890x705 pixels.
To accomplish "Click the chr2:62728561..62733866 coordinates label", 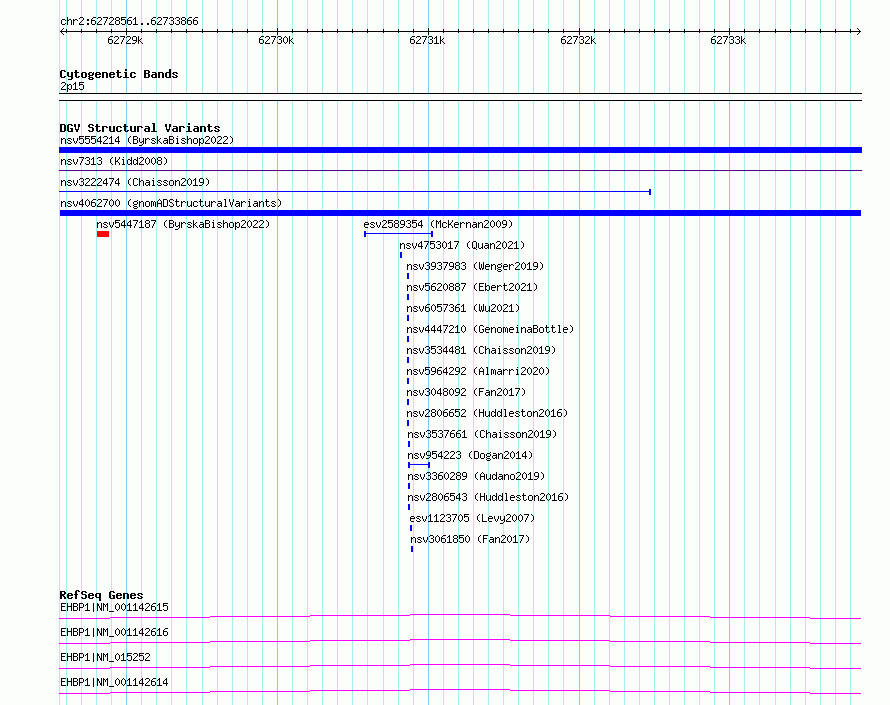I will 129,22.
